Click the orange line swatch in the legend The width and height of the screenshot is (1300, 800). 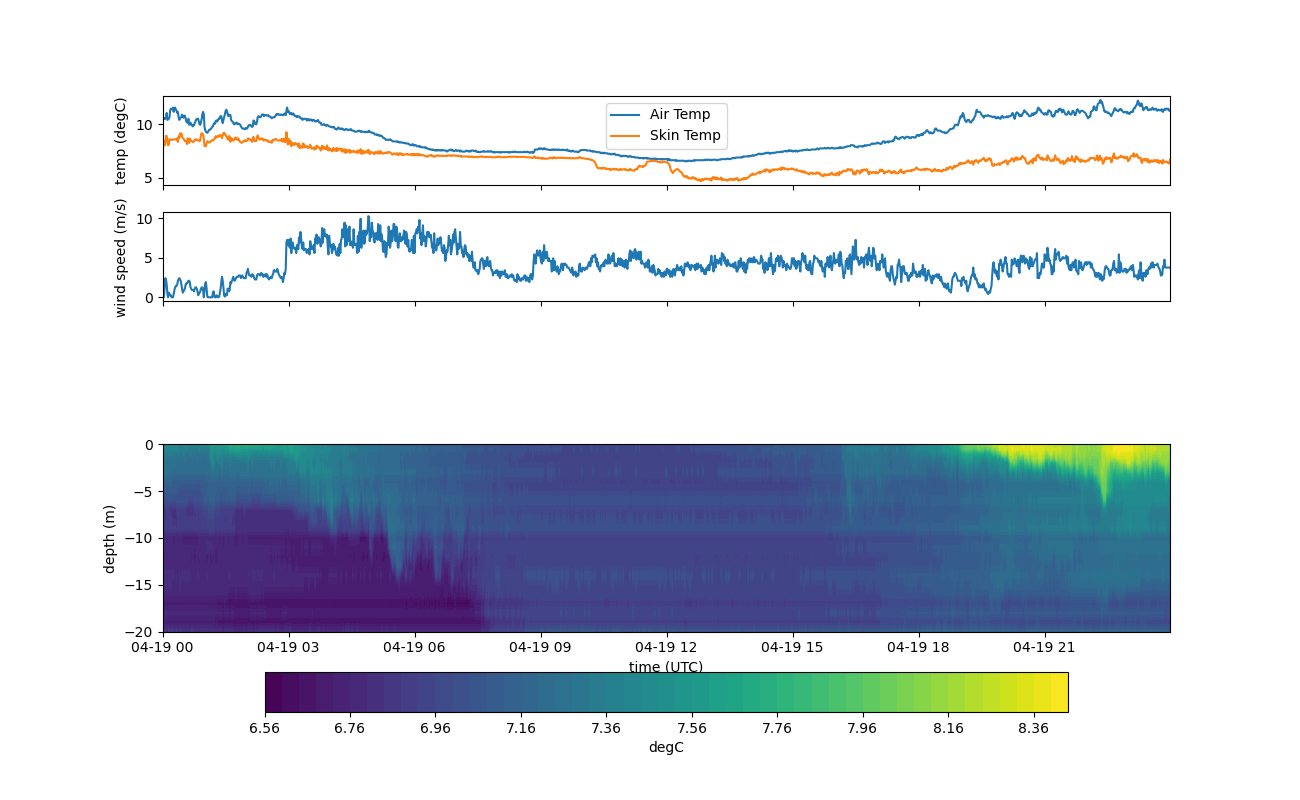click(x=627, y=136)
